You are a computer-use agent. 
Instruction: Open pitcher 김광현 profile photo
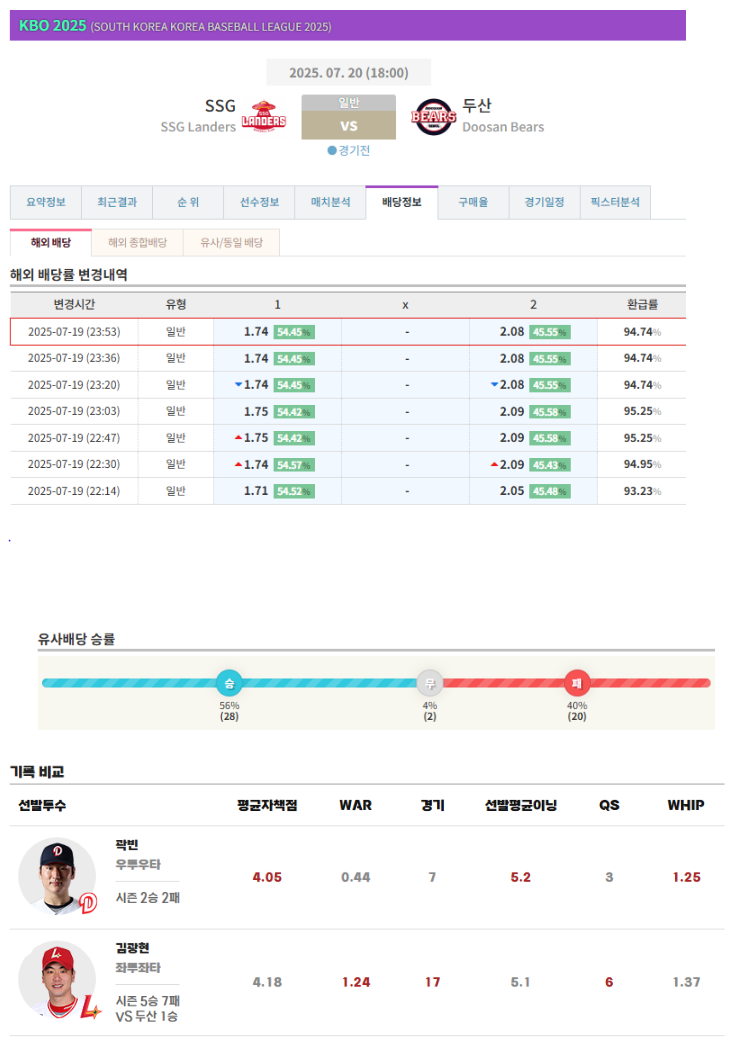(58, 980)
